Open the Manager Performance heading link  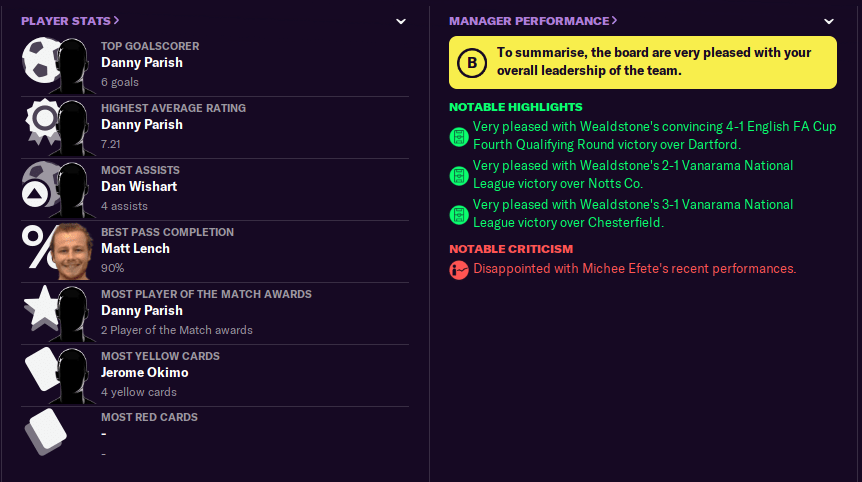point(533,21)
